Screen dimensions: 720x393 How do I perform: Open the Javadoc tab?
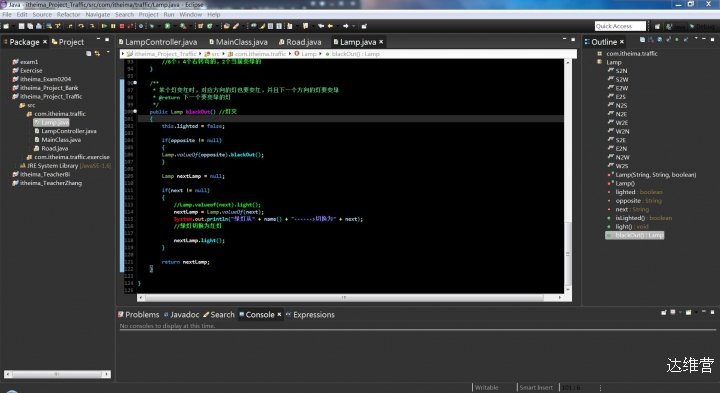click(x=181, y=314)
